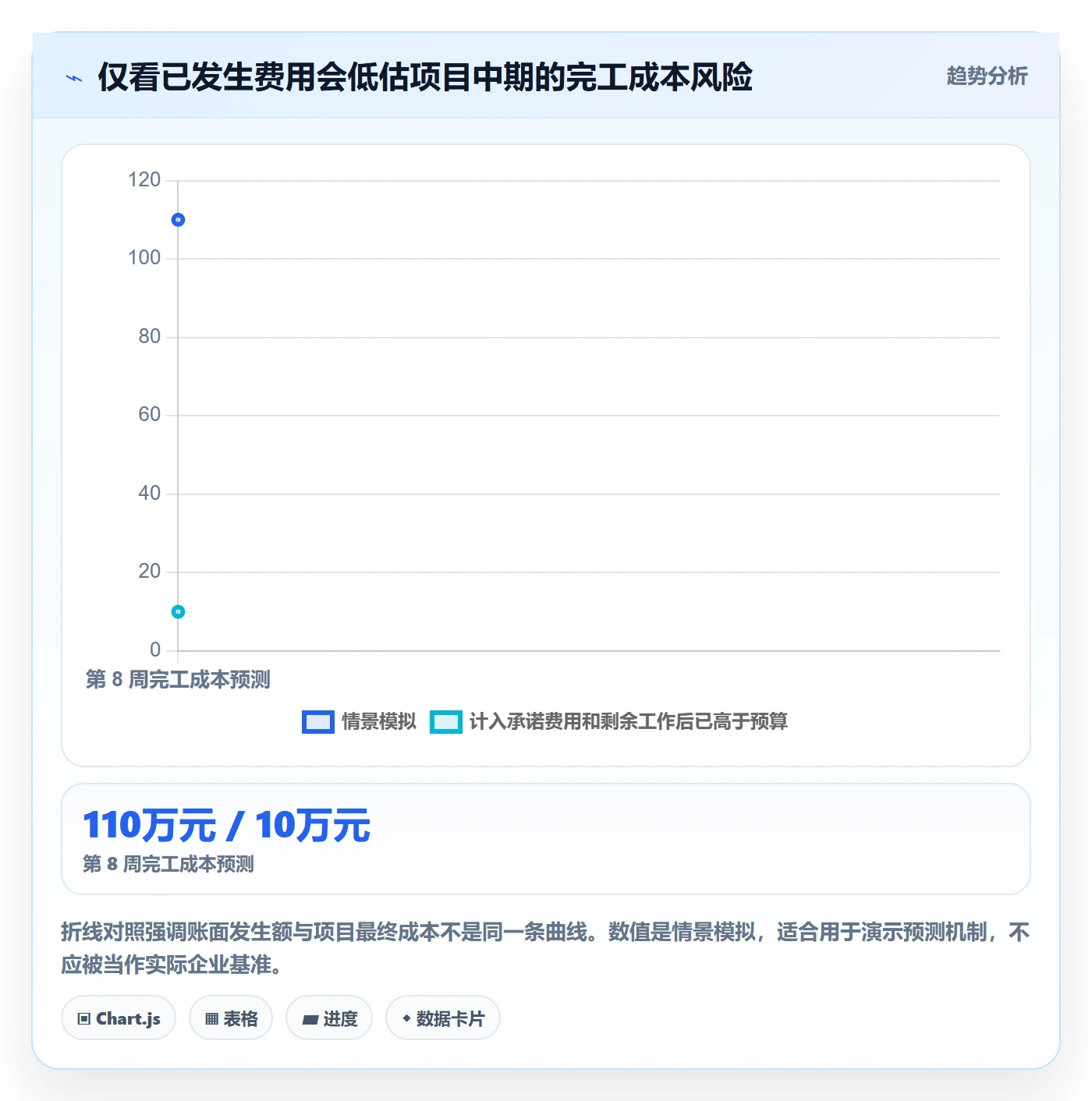Screen dimensions: 1092x1101
Task: Click the grid icon in the 表格 chip
Action: point(211,1019)
